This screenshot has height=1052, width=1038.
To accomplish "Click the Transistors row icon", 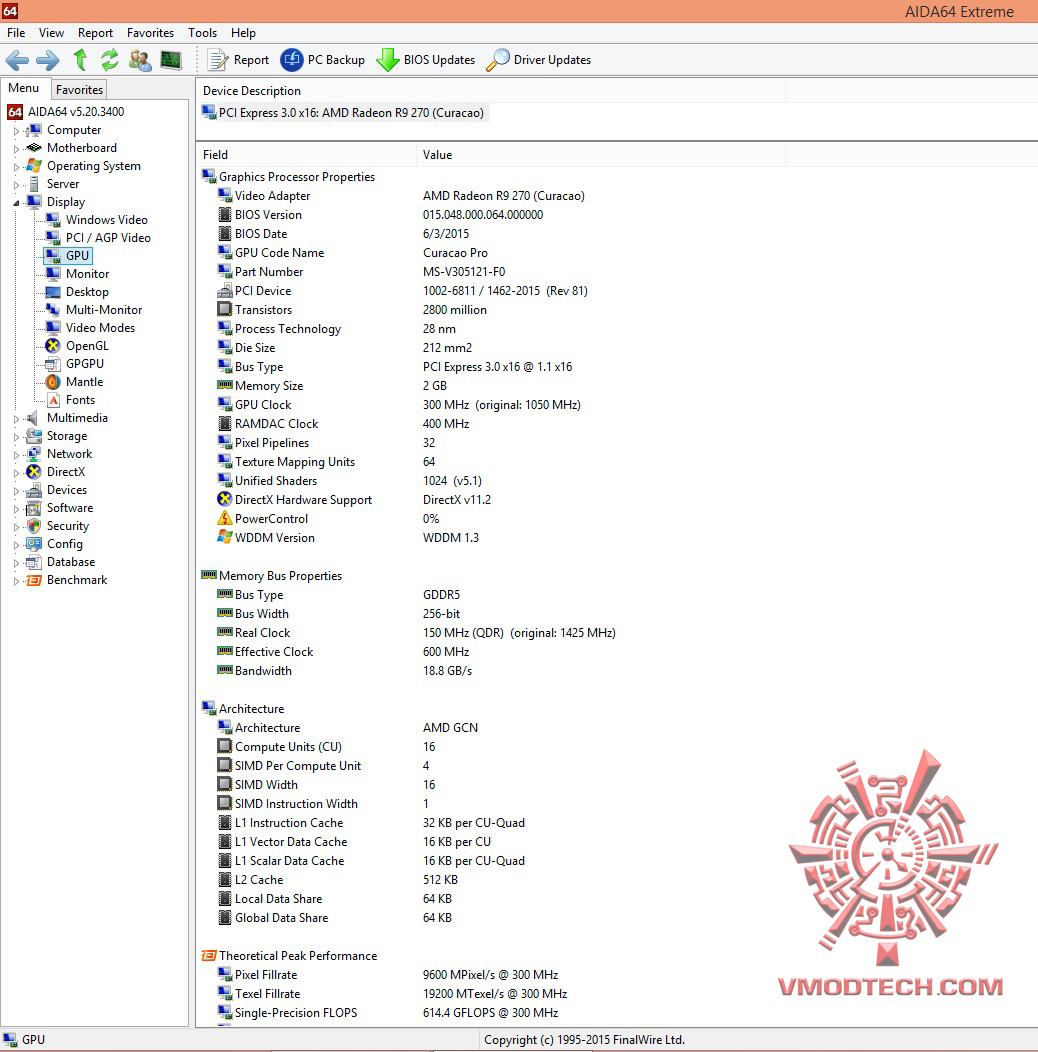I will coord(225,309).
